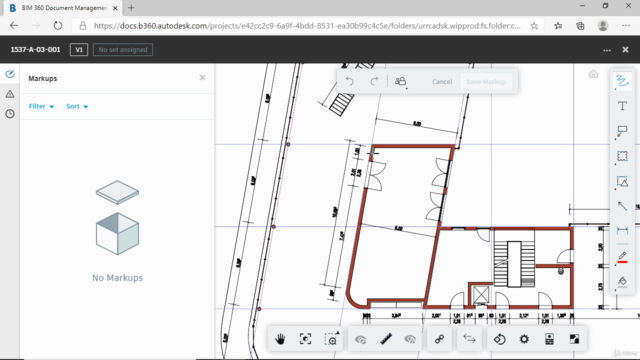Open browser settings and more menu
Viewport: 640px width, 360px height.
coord(626,25)
